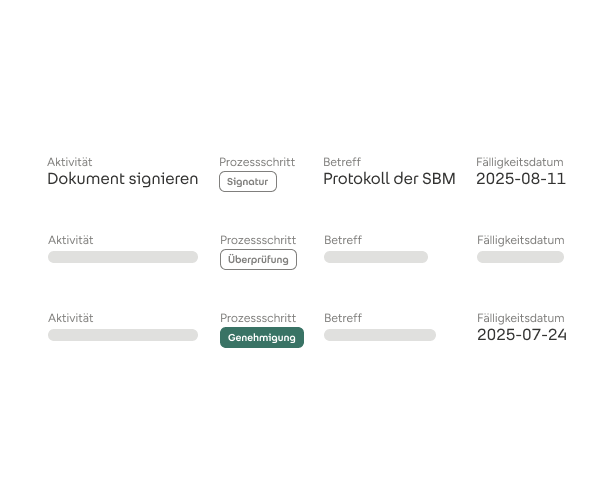
Task: Click the green Genehmigung badge
Action: point(262,337)
